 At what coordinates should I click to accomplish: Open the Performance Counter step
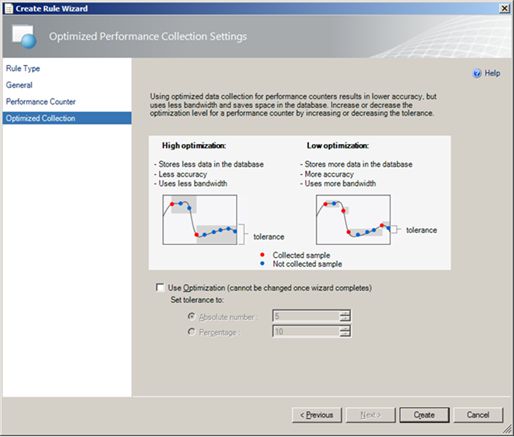pos(41,101)
